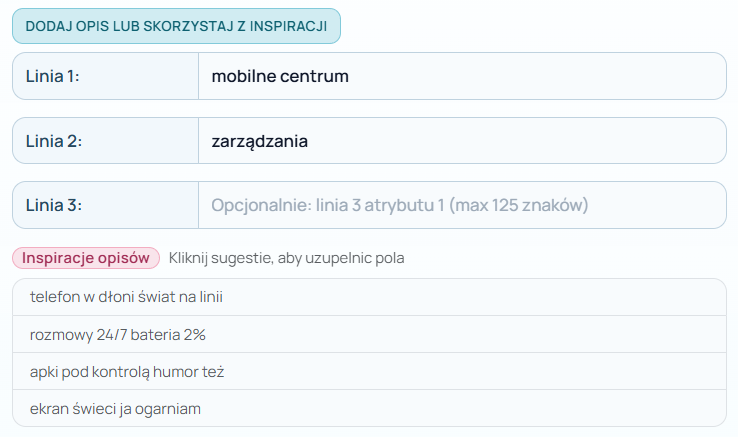Choose suggestion 'rozmowy 24/7 bateria 2%'
738x437 pixels.
click(x=118, y=334)
